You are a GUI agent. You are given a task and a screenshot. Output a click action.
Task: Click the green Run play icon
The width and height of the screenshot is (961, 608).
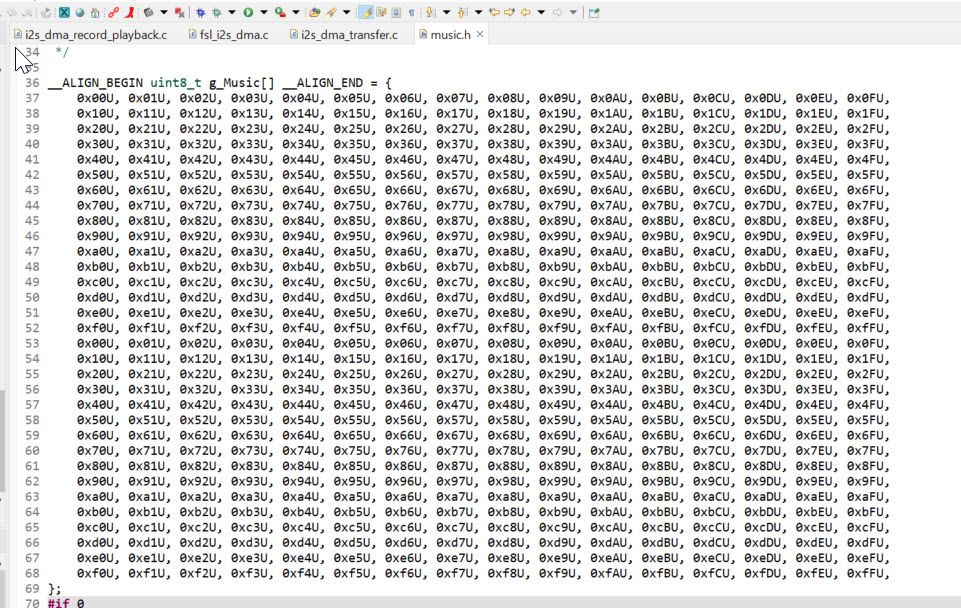(248, 12)
